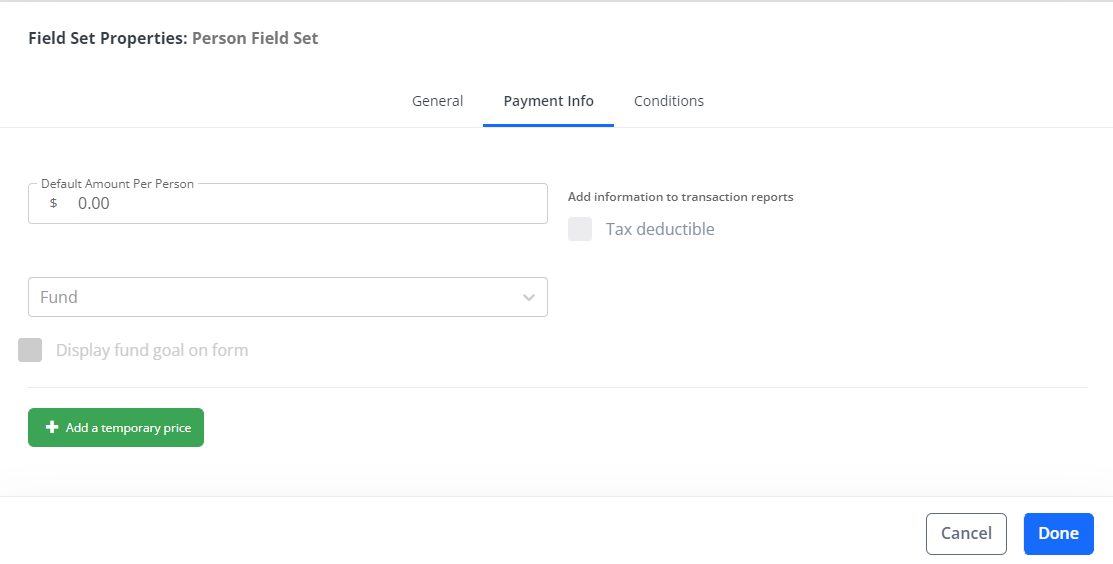Click the Tax deductible label text
The height and width of the screenshot is (564, 1113).
click(660, 229)
